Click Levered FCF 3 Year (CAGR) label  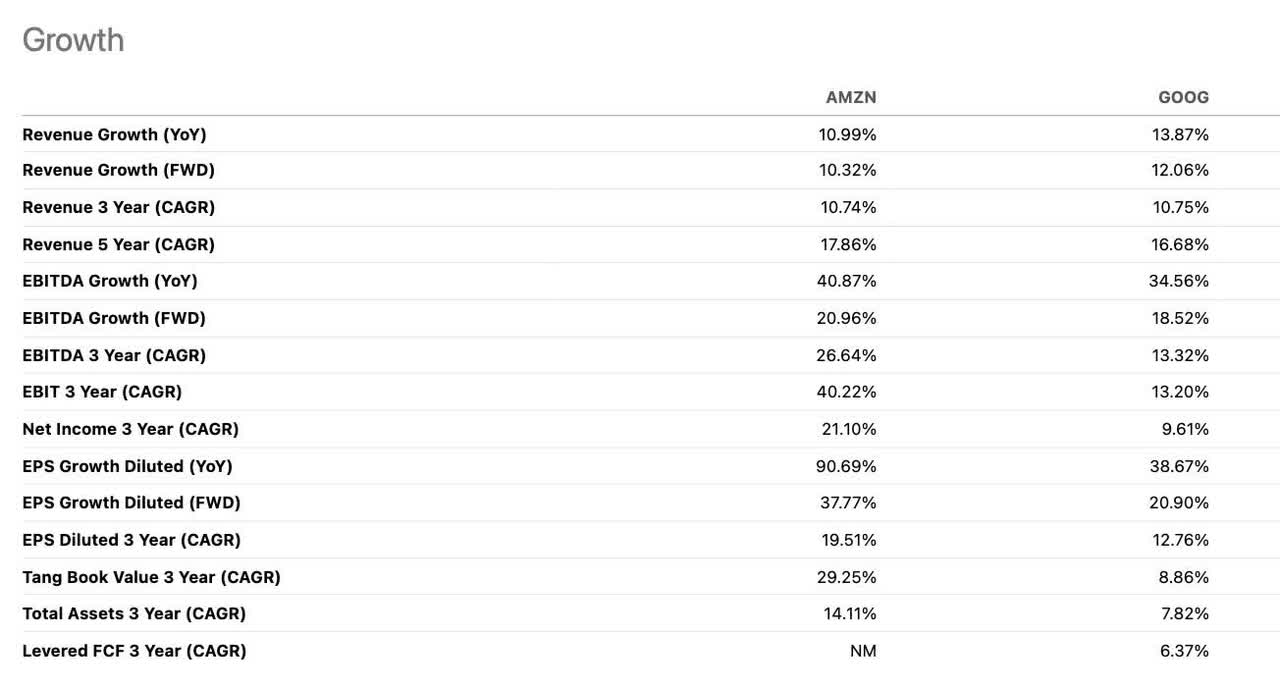(134, 651)
